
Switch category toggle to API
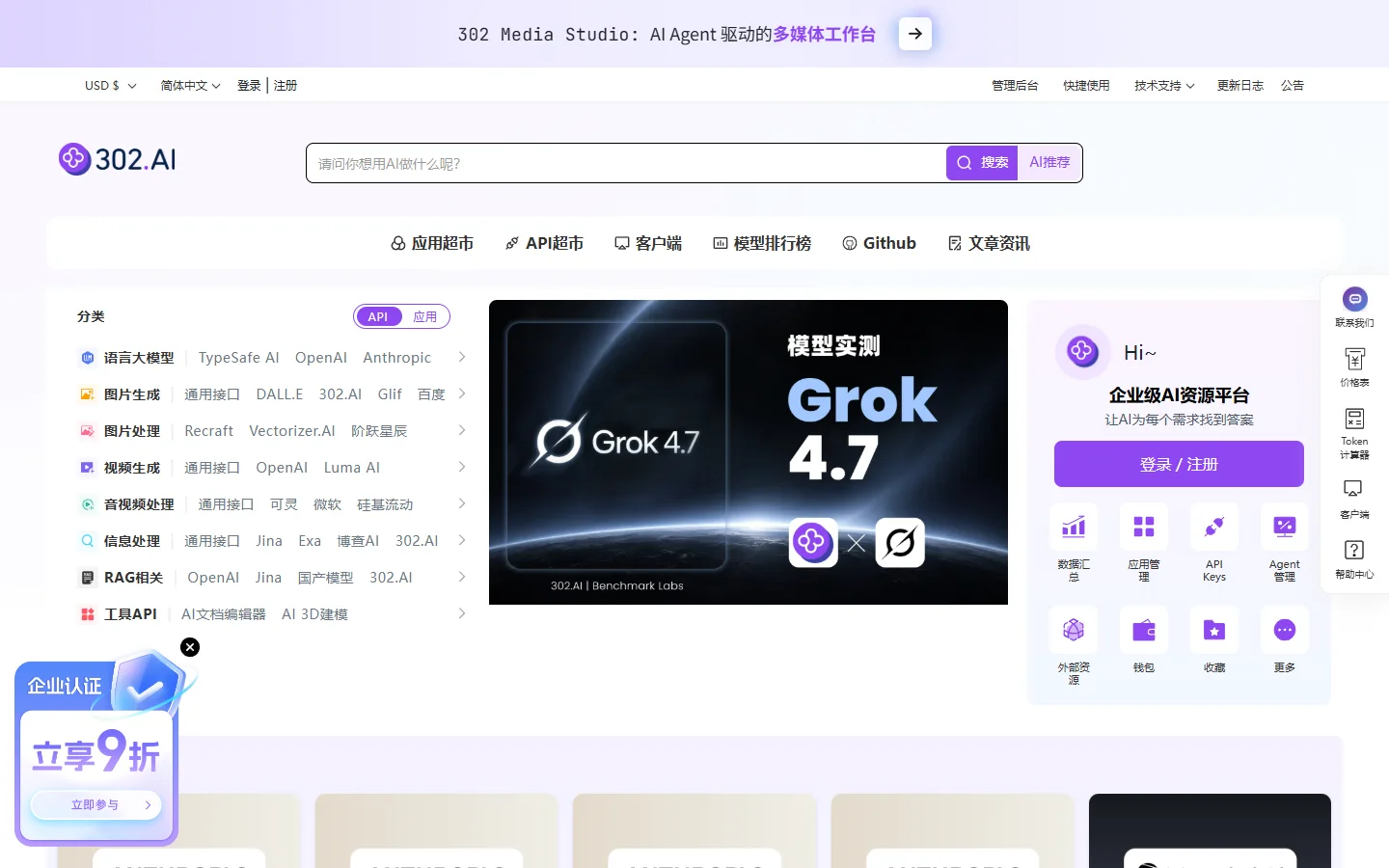point(378,316)
